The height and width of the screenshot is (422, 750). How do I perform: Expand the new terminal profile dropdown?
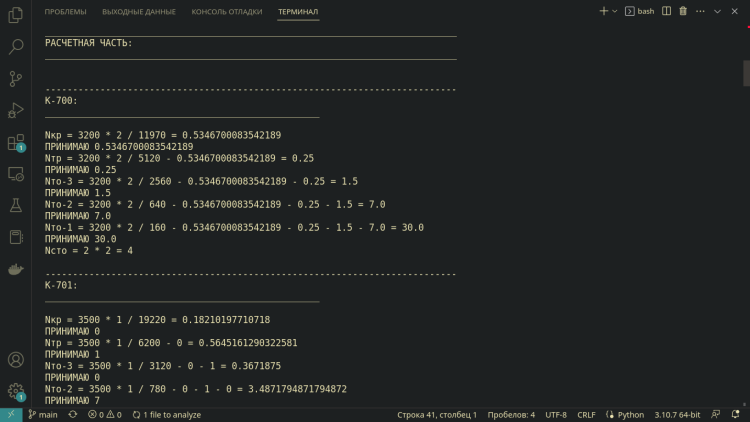pos(615,11)
